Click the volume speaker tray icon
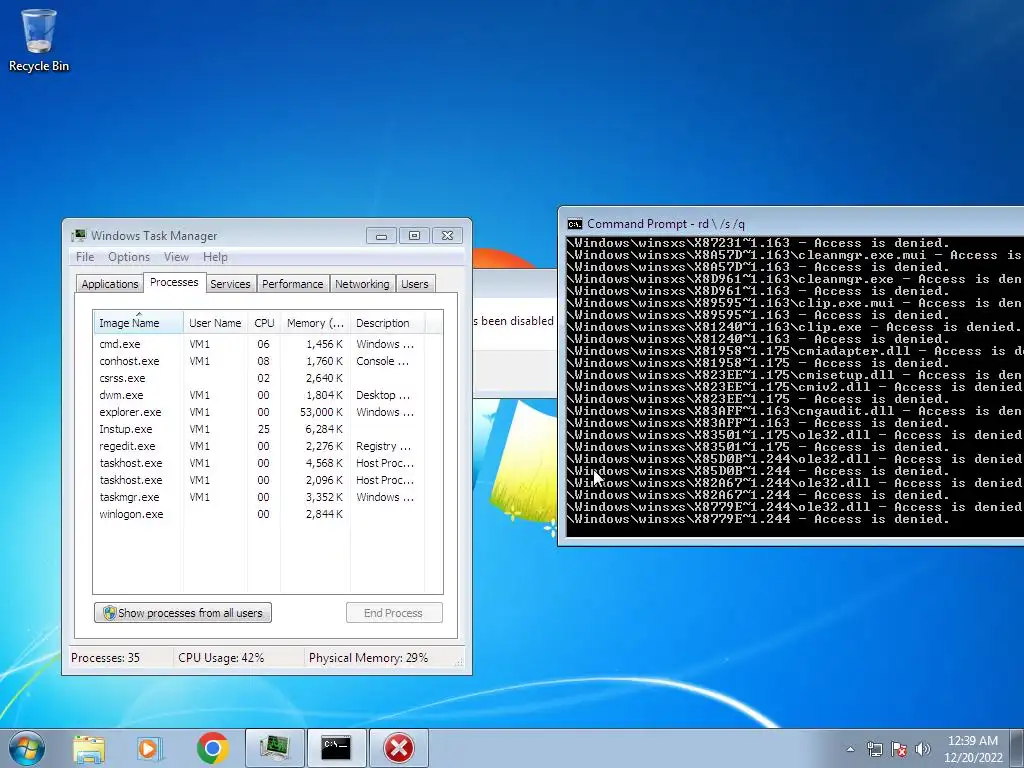The image size is (1024, 768). [x=922, y=749]
